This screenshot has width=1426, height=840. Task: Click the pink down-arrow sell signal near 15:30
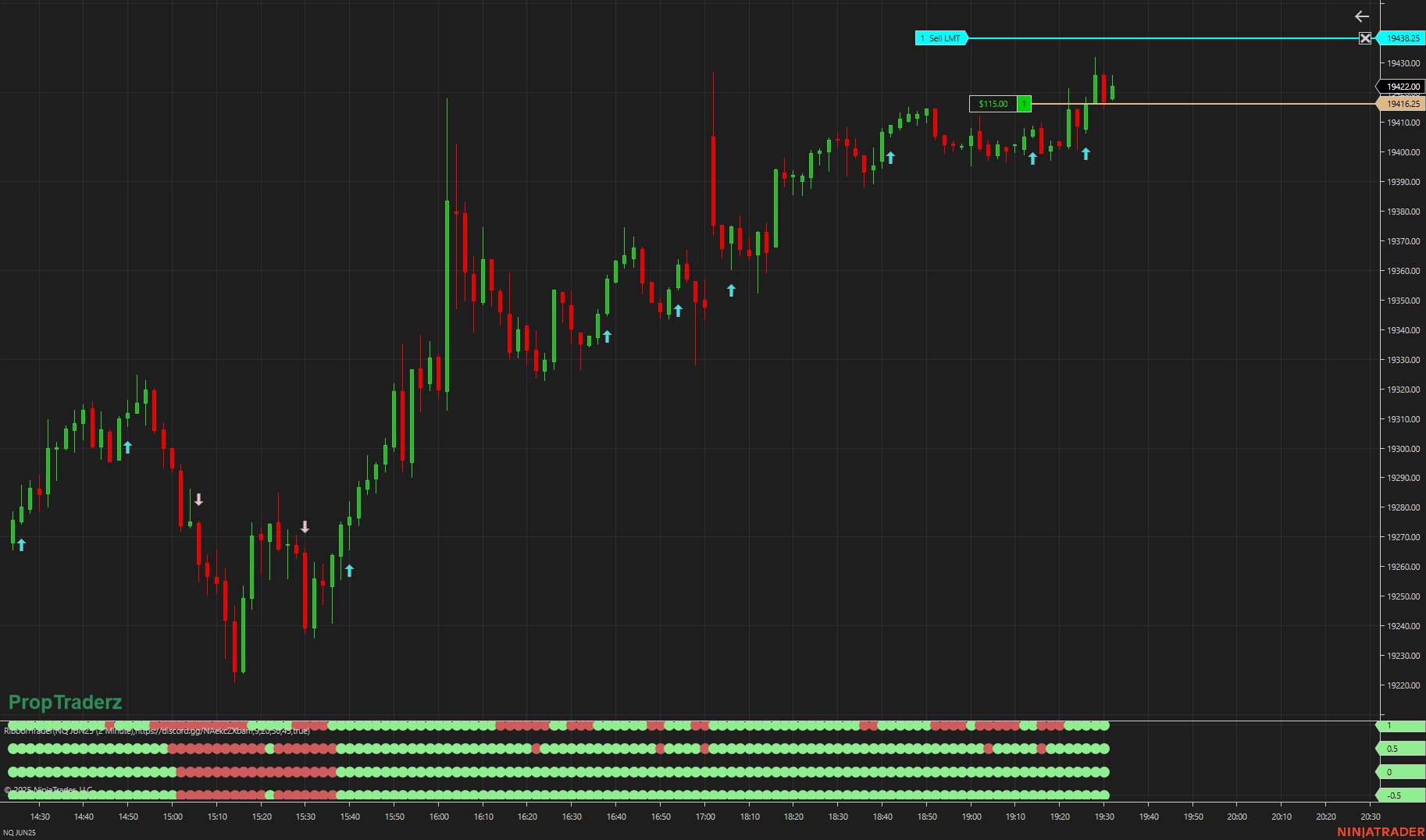click(305, 527)
